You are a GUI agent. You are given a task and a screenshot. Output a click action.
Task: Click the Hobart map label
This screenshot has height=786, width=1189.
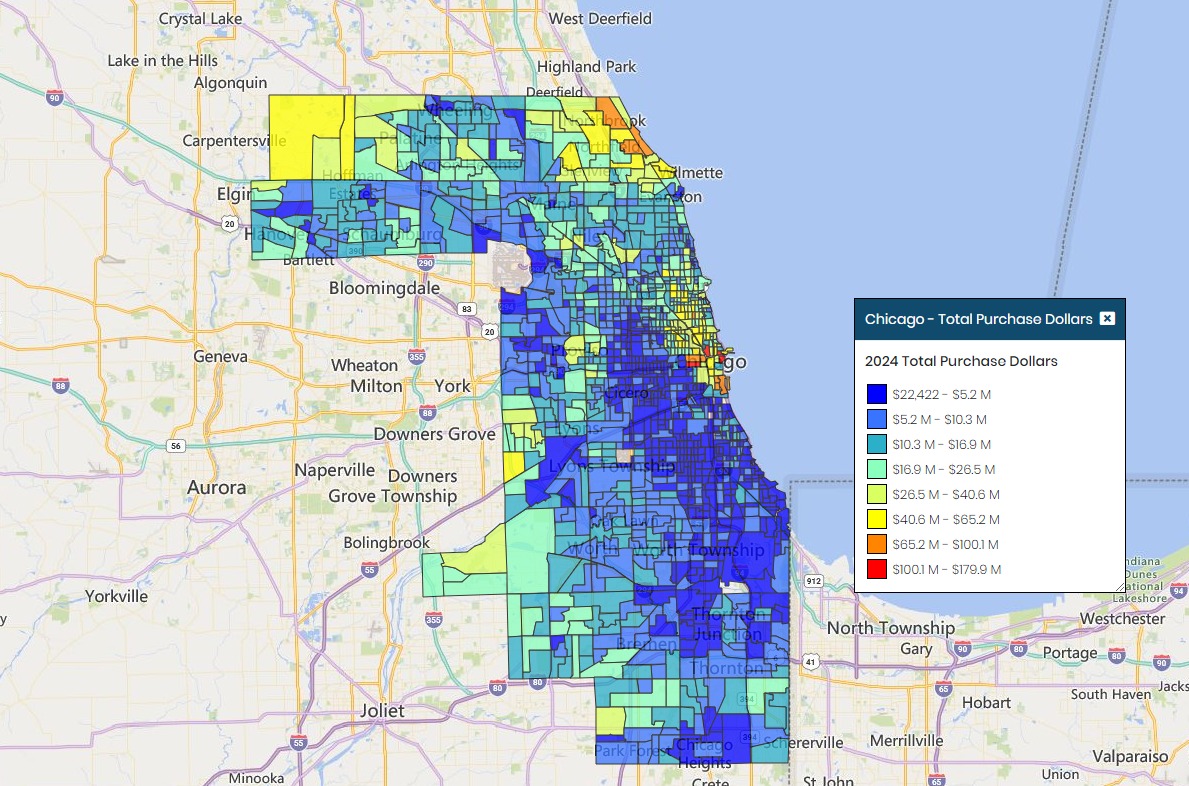pyautogui.click(x=986, y=703)
